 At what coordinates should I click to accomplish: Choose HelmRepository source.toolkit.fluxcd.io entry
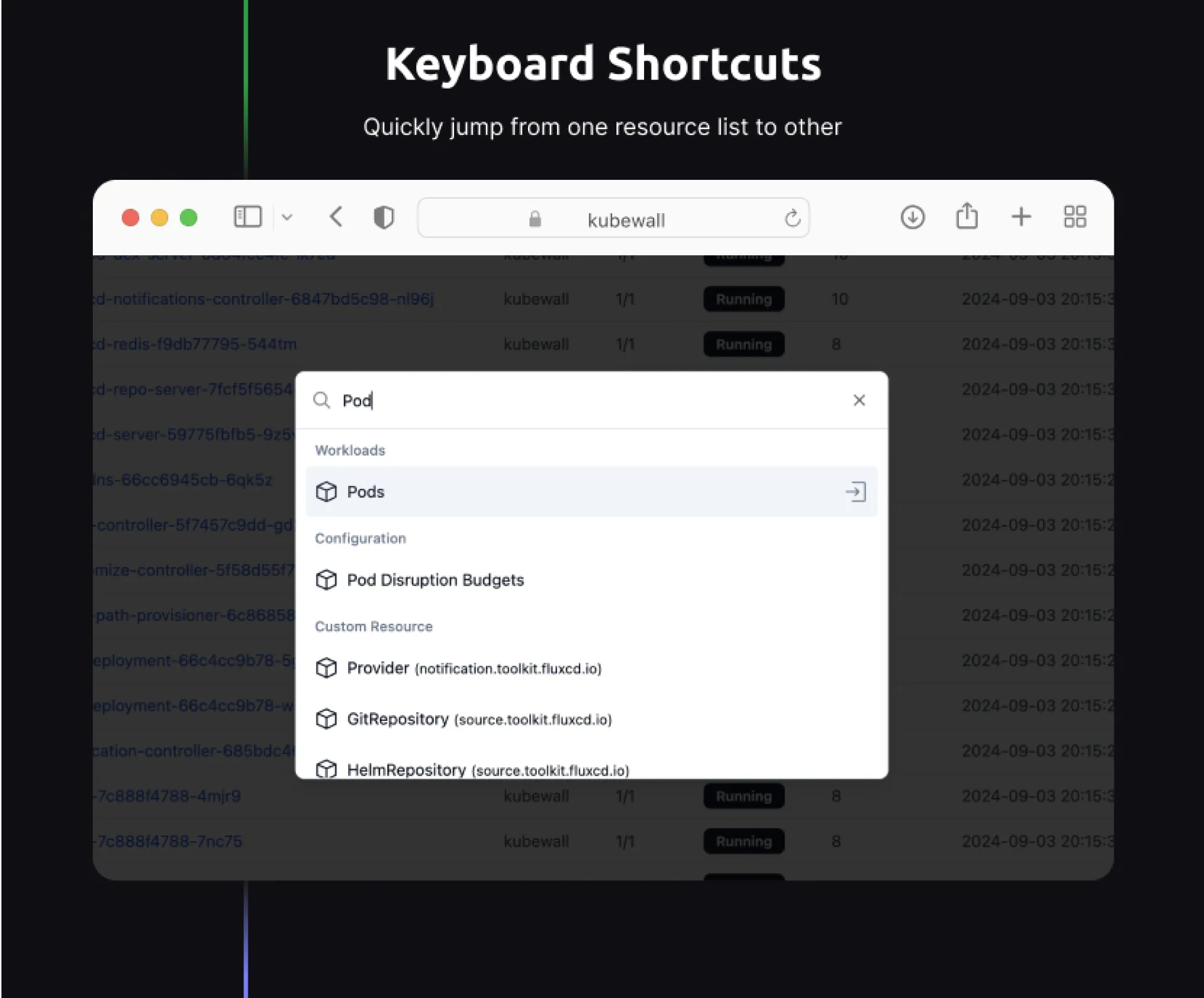(x=487, y=769)
